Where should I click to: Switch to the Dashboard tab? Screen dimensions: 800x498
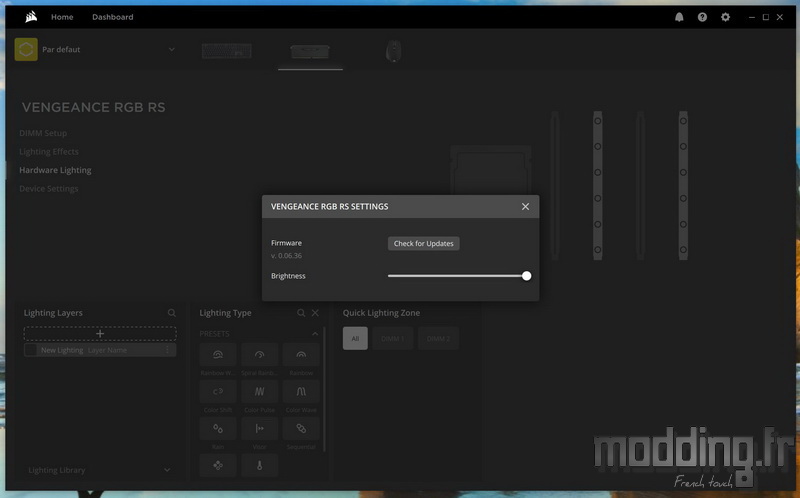click(113, 17)
